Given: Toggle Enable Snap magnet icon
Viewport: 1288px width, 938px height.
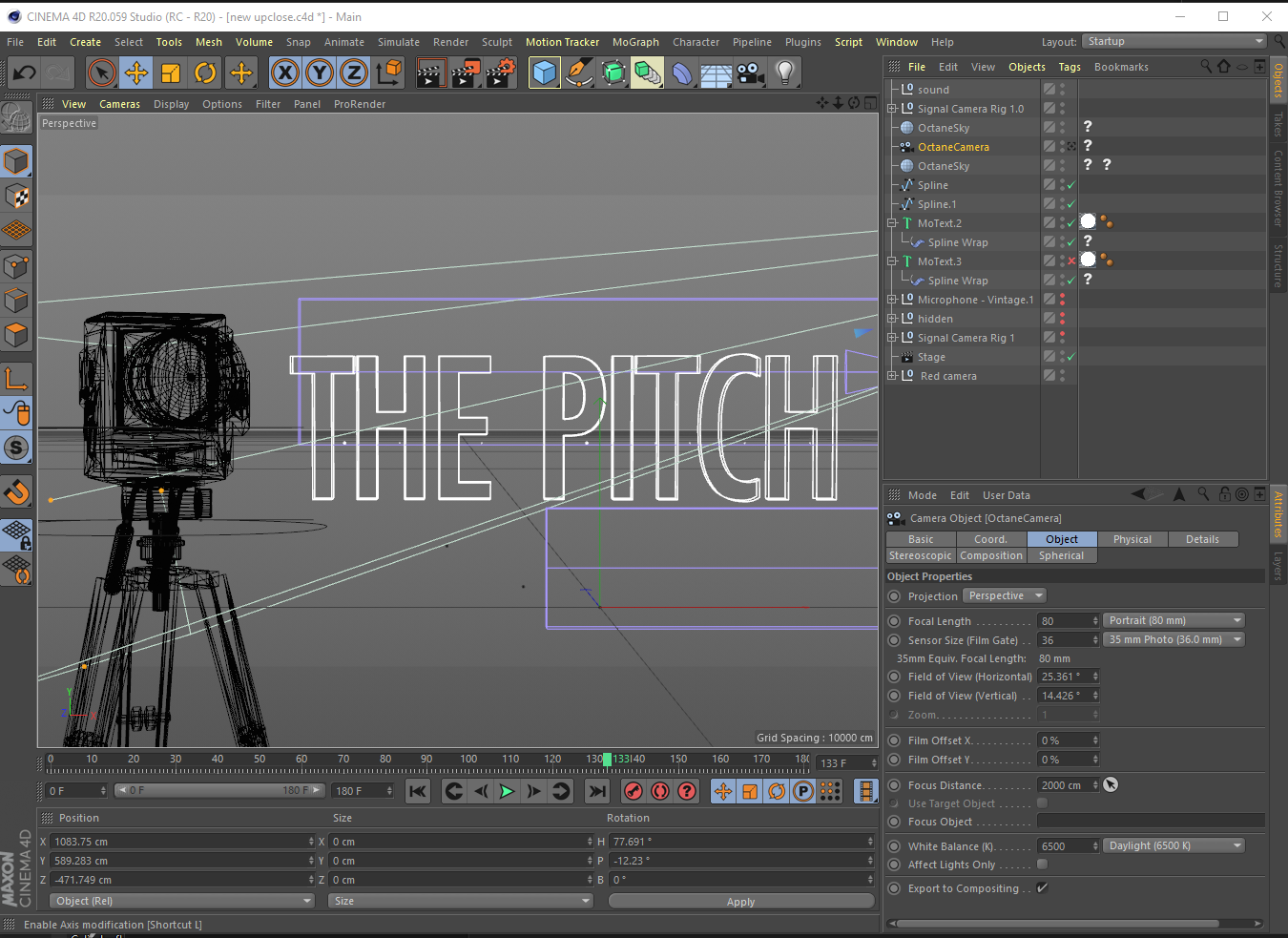Looking at the screenshot, I should 16,492.
